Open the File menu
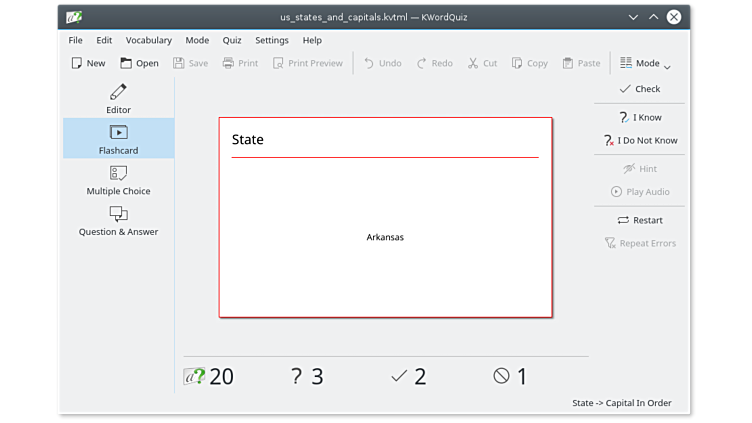 coord(75,40)
